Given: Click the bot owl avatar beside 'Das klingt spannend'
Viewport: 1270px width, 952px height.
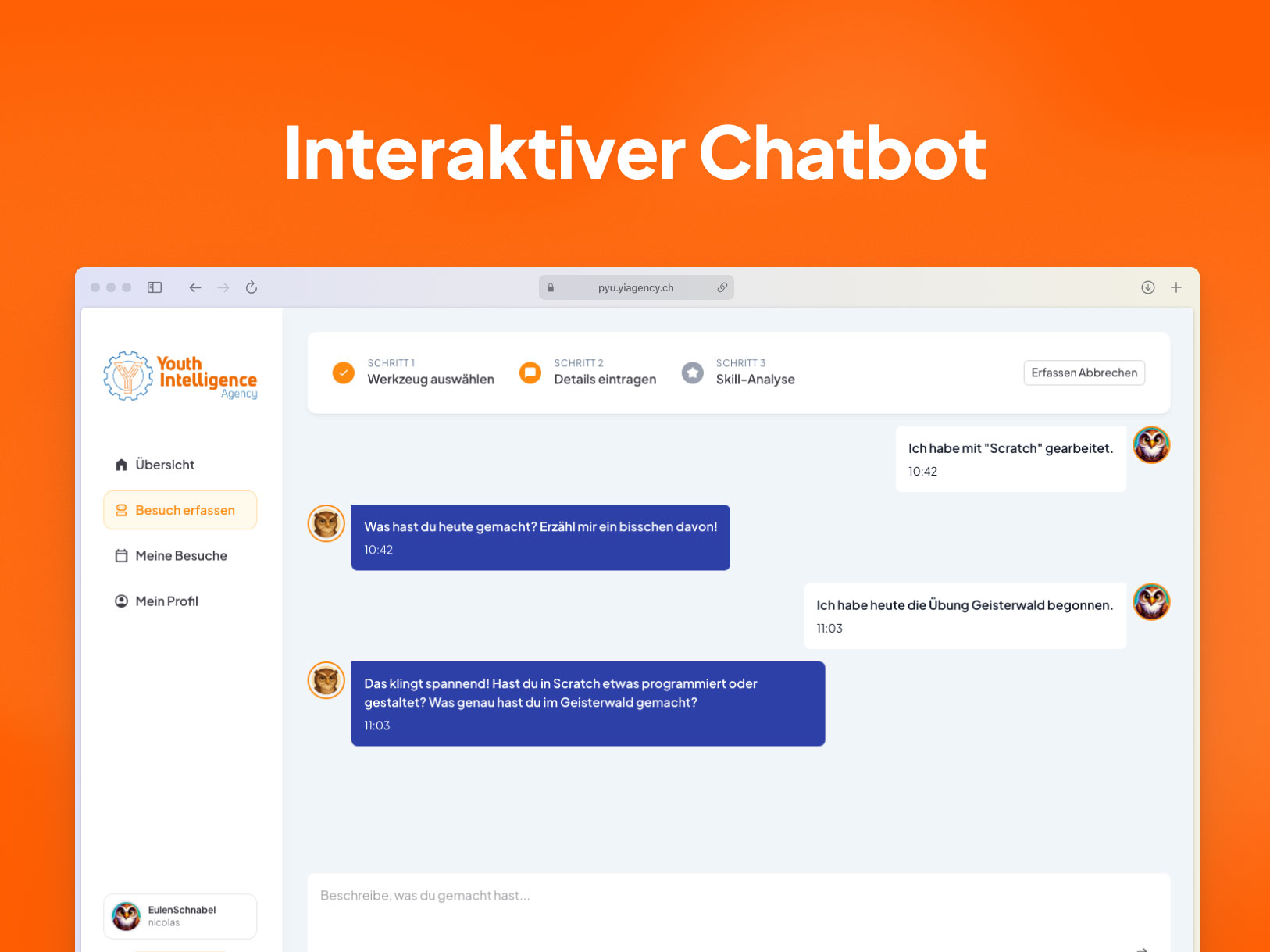Looking at the screenshot, I should (326, 680).
